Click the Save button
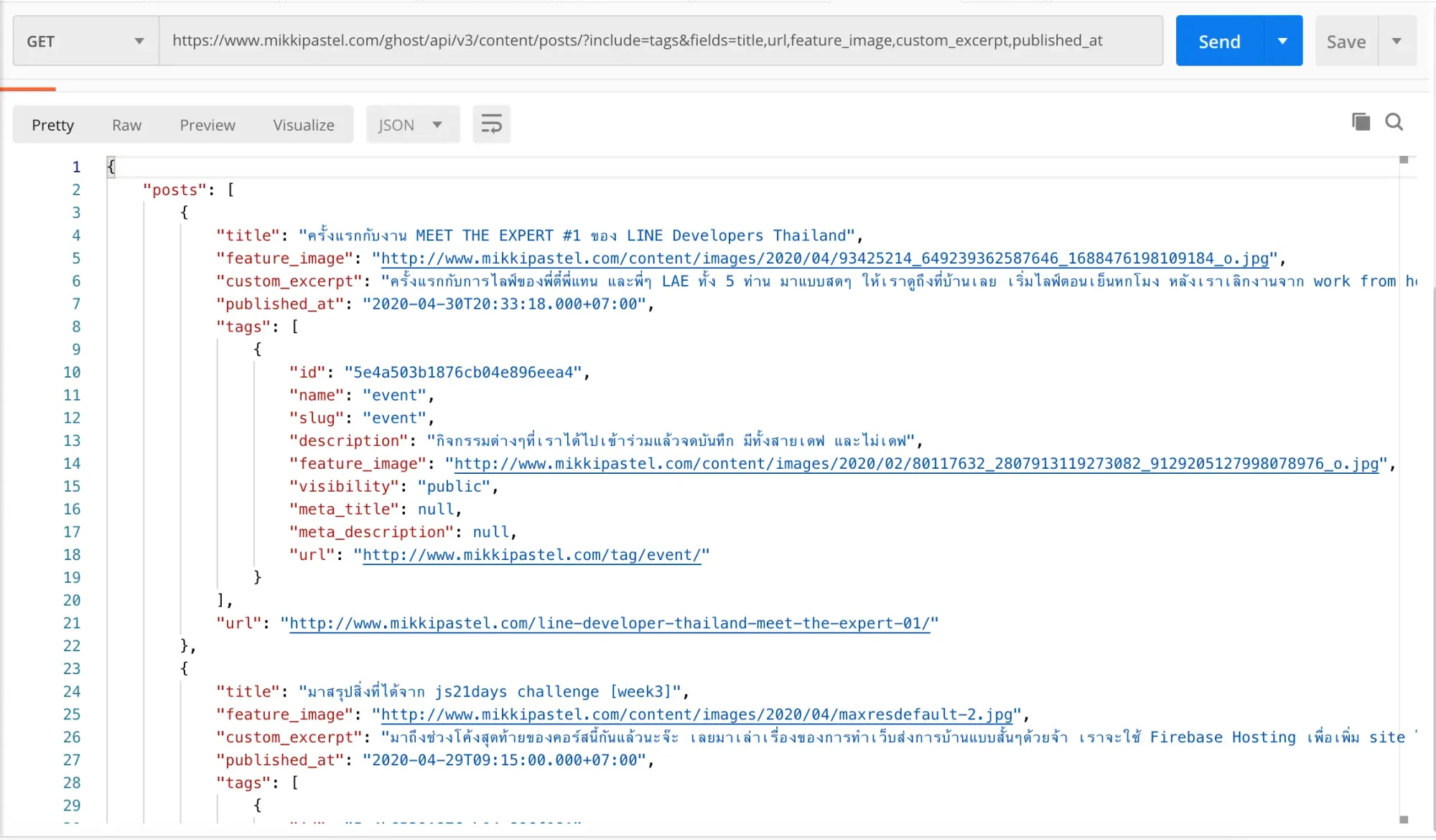This screenshot has width=1436, height=840. coord(1346,42)
